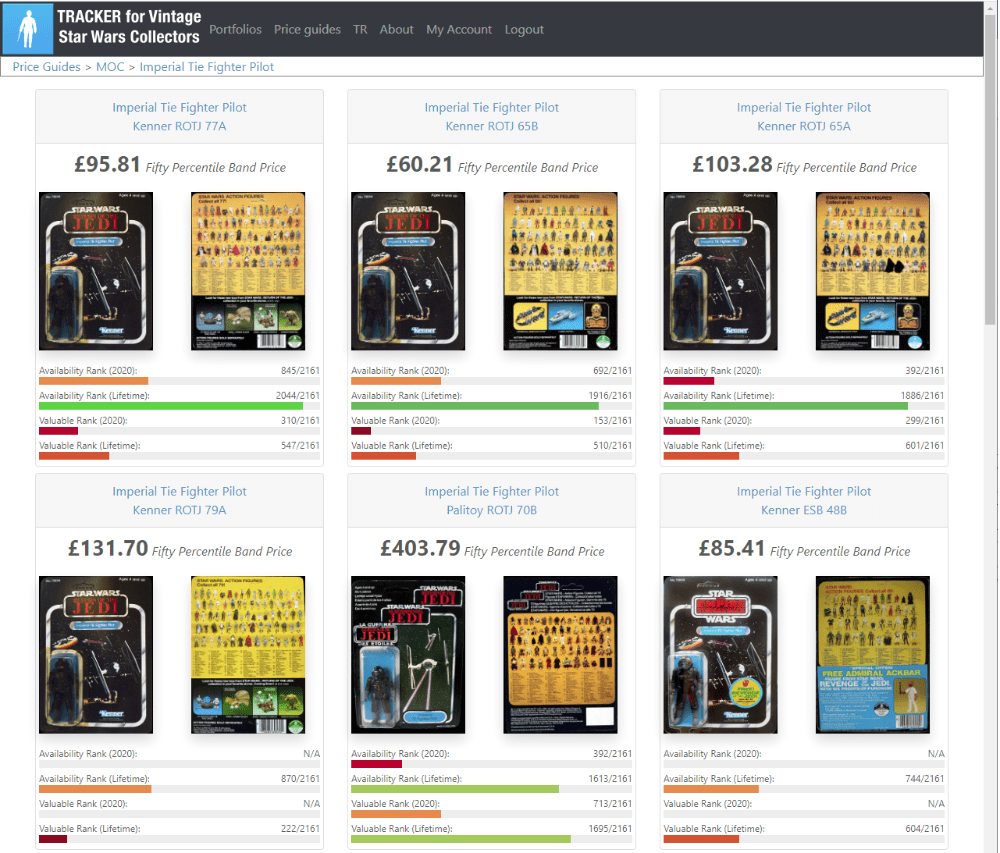
Task: View card back image for Palitoy 70B
Action: (561, 655)
